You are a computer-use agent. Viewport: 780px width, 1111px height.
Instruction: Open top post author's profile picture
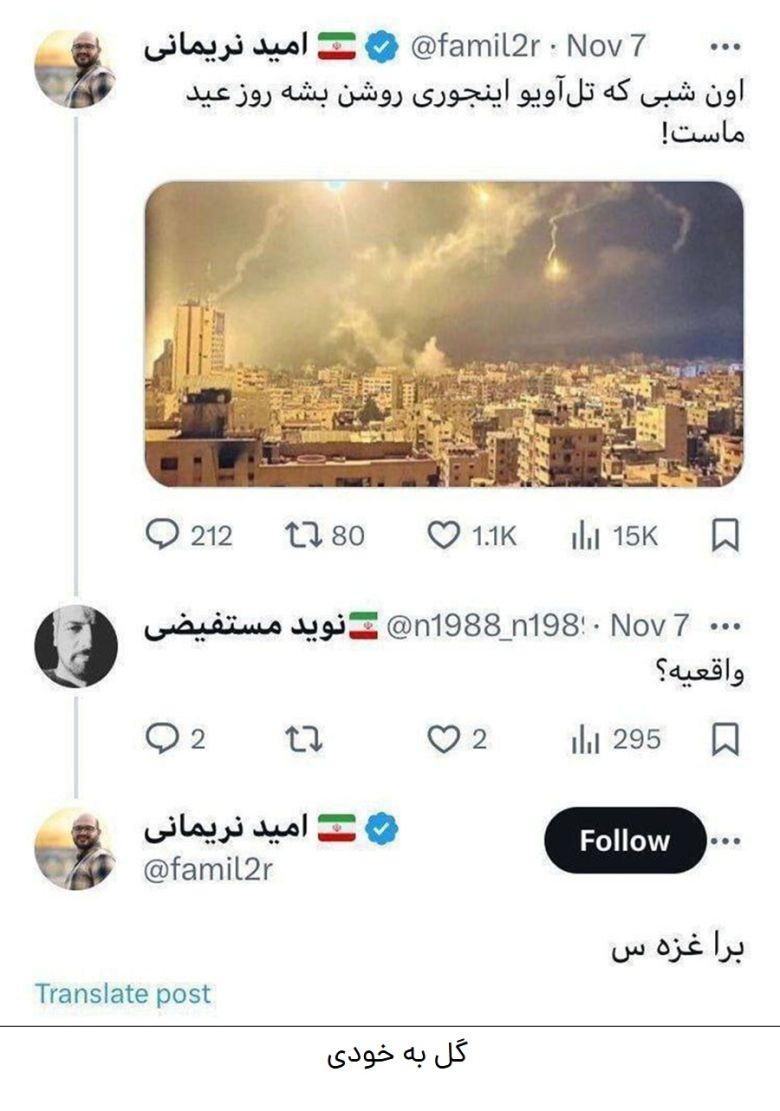pos(75,68)
